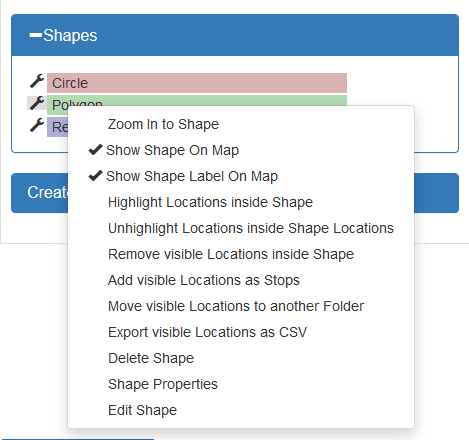
Task: Collapse the Shapes panel using minus icon
Action: 36,35
